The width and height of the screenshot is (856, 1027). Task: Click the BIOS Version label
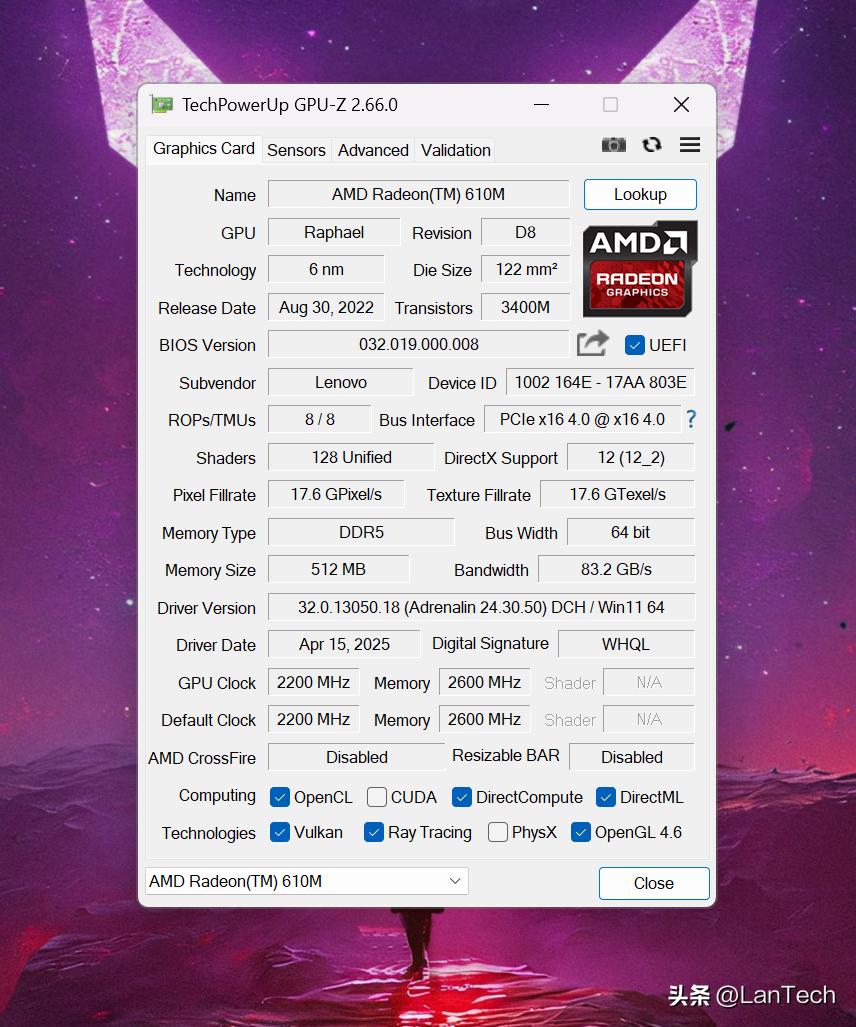(207, 346)
